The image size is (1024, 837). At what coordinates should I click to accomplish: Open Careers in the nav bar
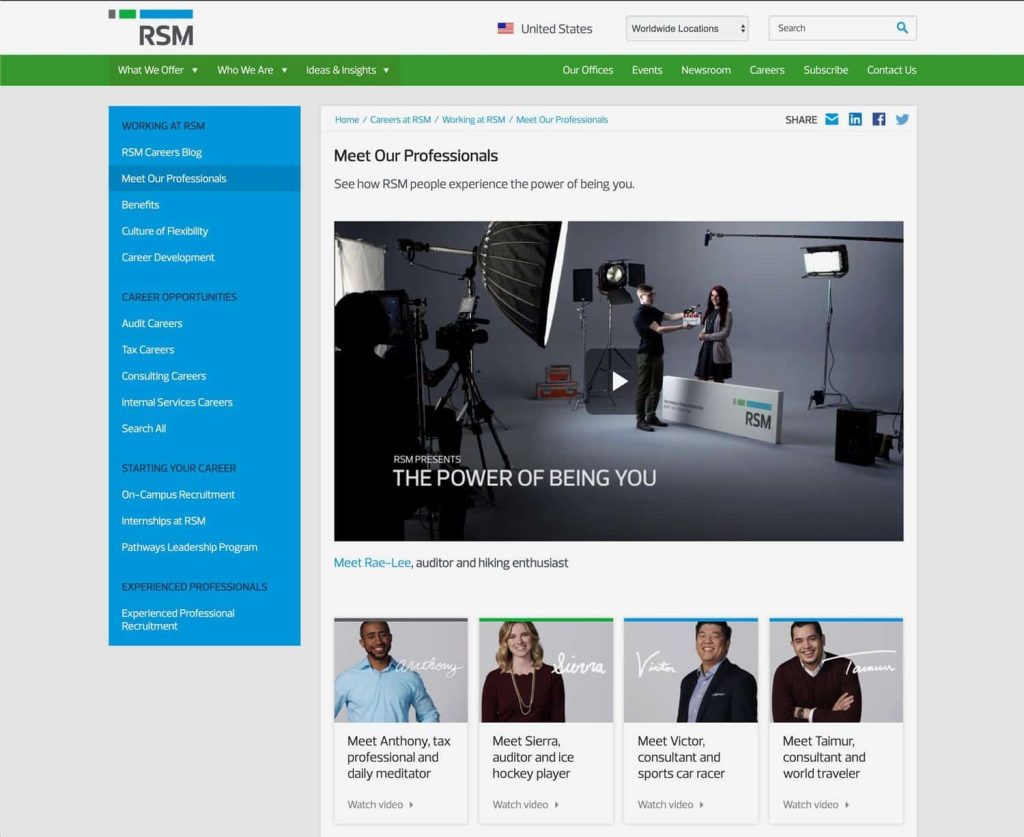767,70
